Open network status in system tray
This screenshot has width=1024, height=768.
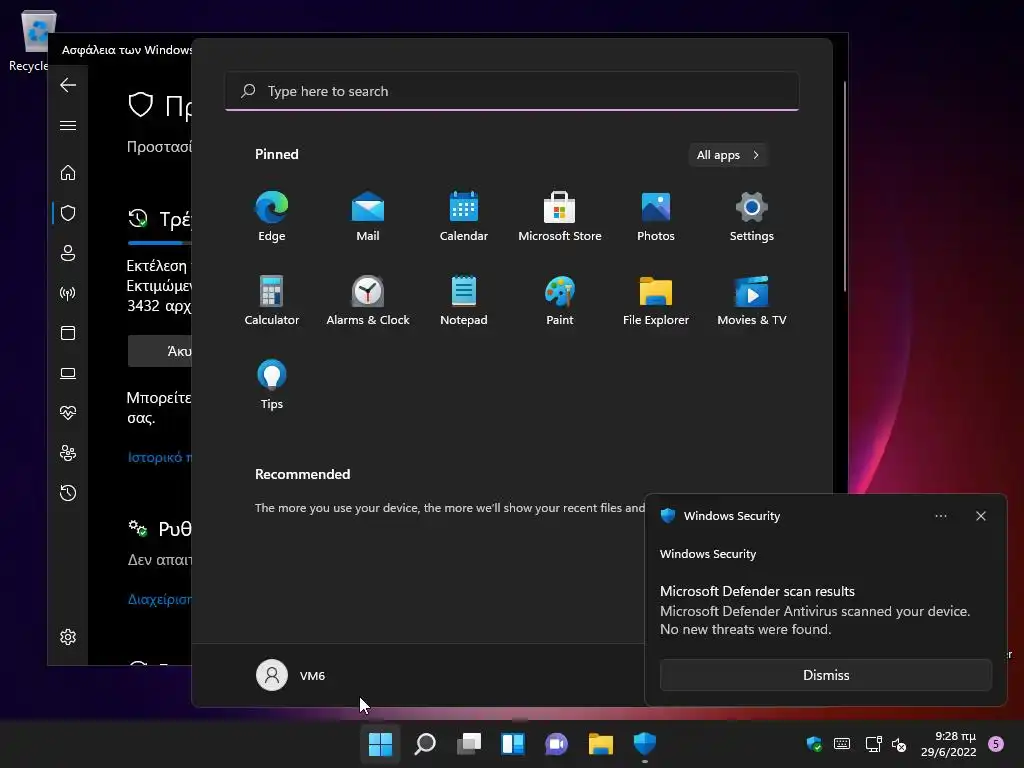pyautogui.click(x=873, y=744)
